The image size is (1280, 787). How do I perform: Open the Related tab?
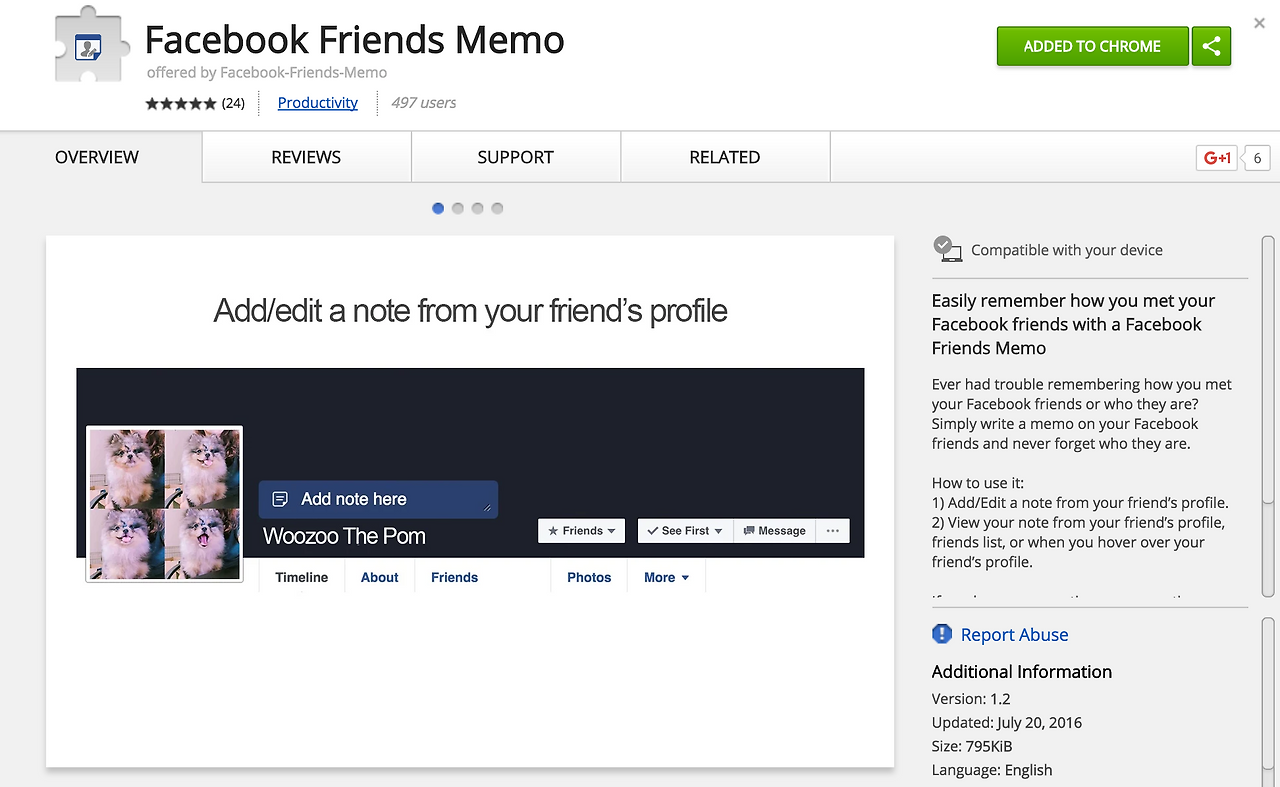tap(725, 157)
